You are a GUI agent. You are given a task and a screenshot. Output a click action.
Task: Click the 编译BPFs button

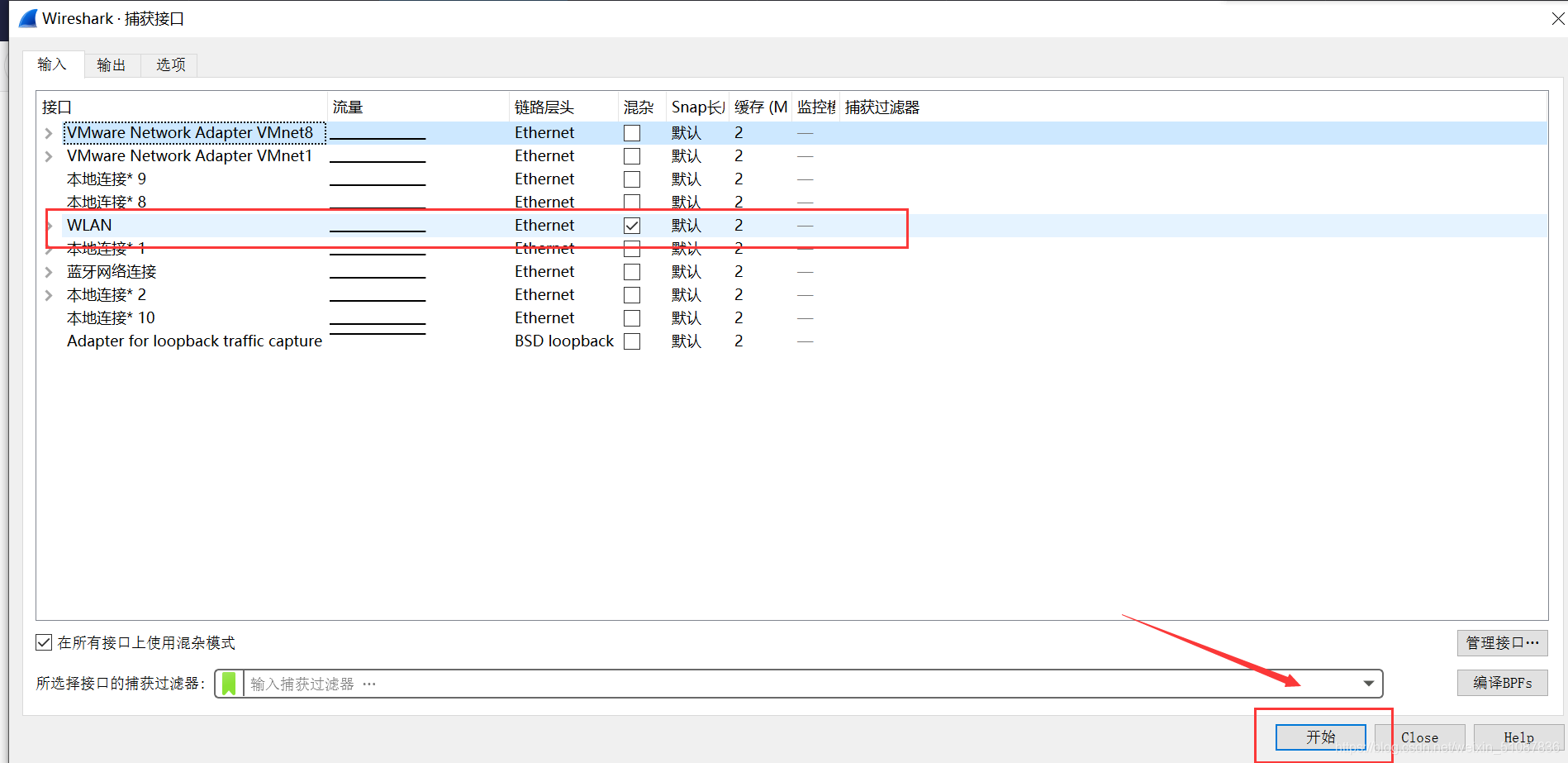[1502, 683]
